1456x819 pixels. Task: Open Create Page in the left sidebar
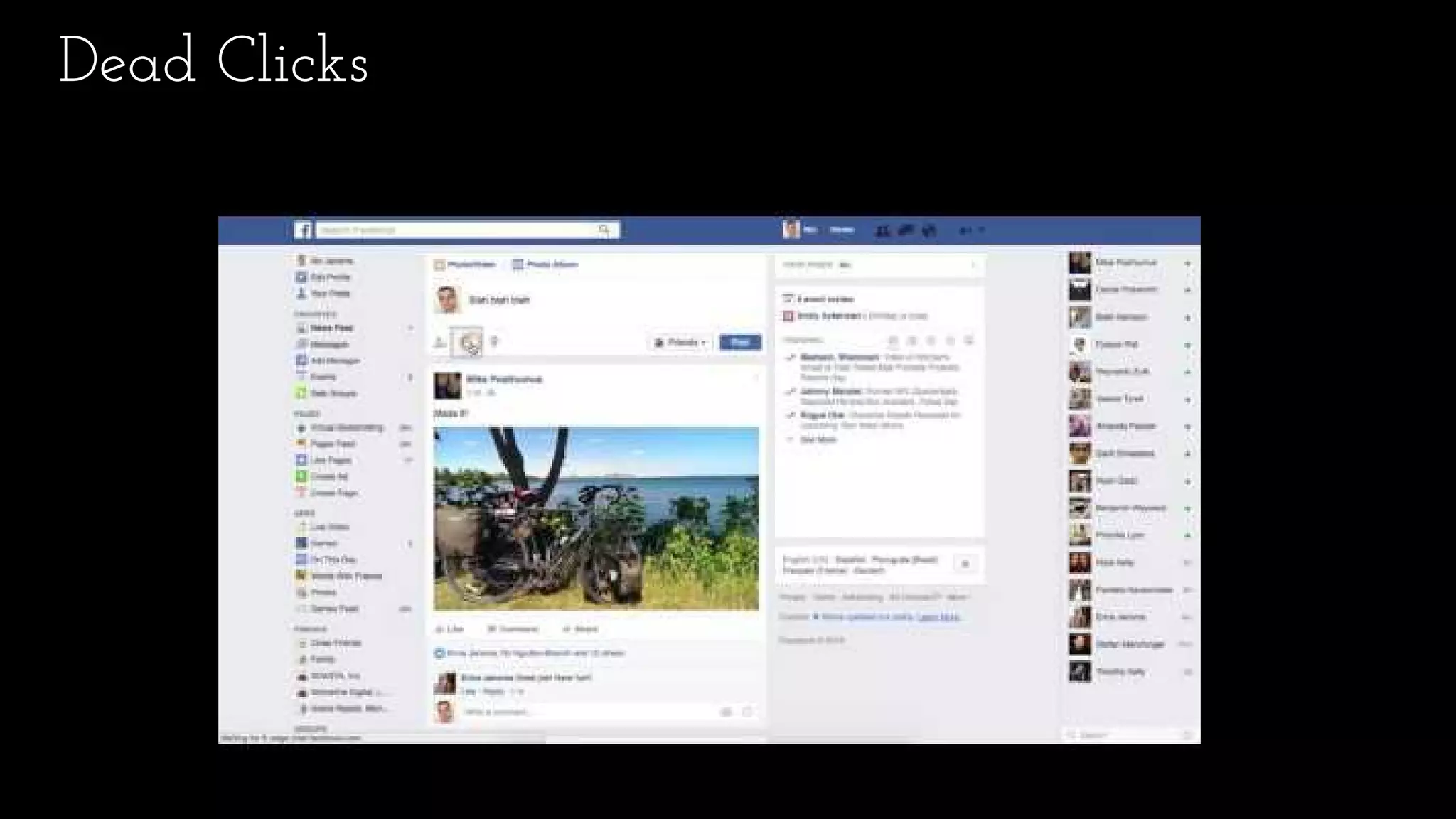[x=333, y=493]
